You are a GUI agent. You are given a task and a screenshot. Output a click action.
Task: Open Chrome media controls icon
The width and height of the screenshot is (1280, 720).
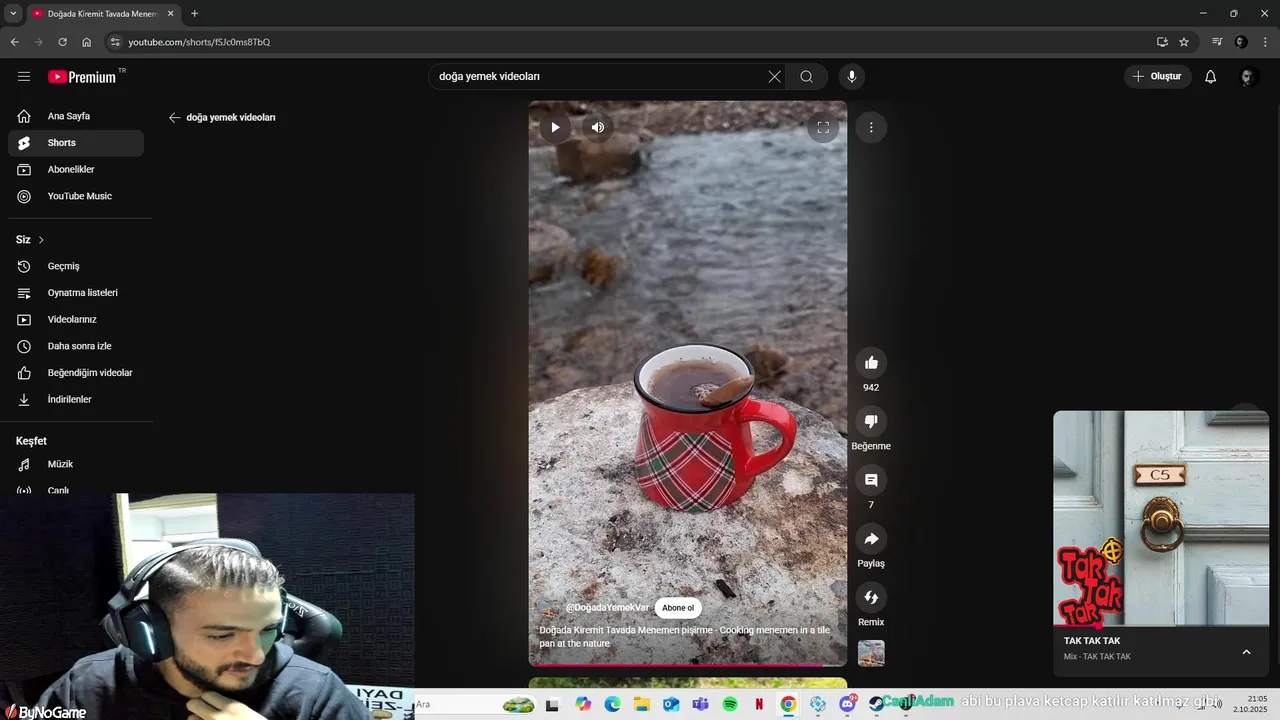click(1217, 42)
